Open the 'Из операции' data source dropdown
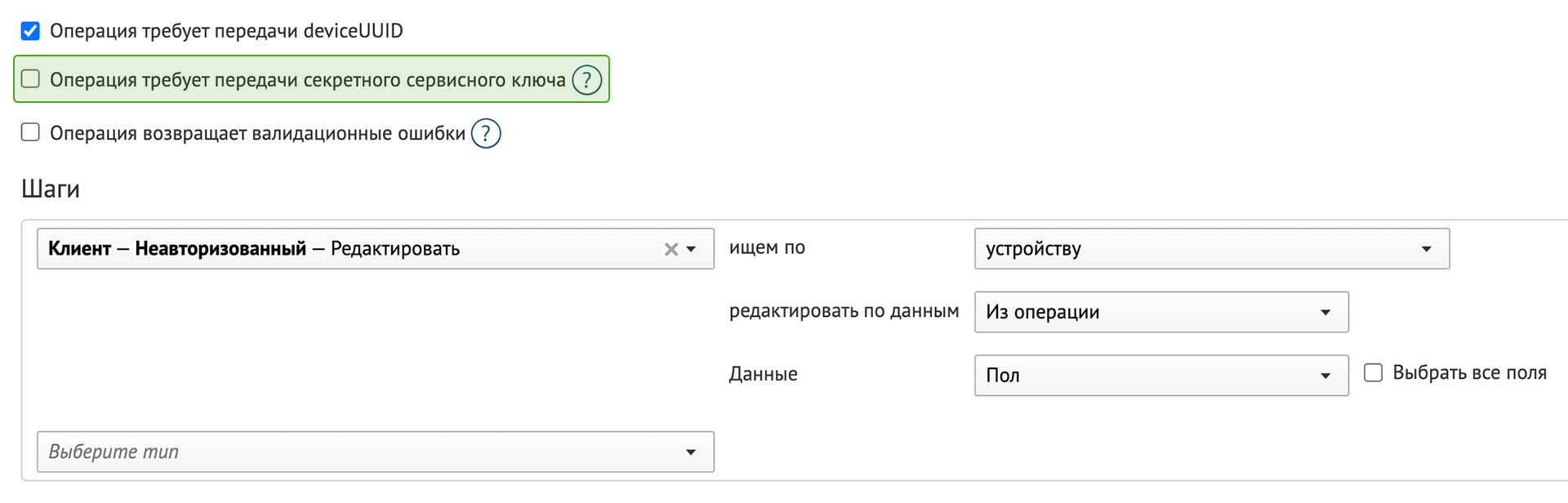The image size is (1568, 503). tap(1161, 312)
